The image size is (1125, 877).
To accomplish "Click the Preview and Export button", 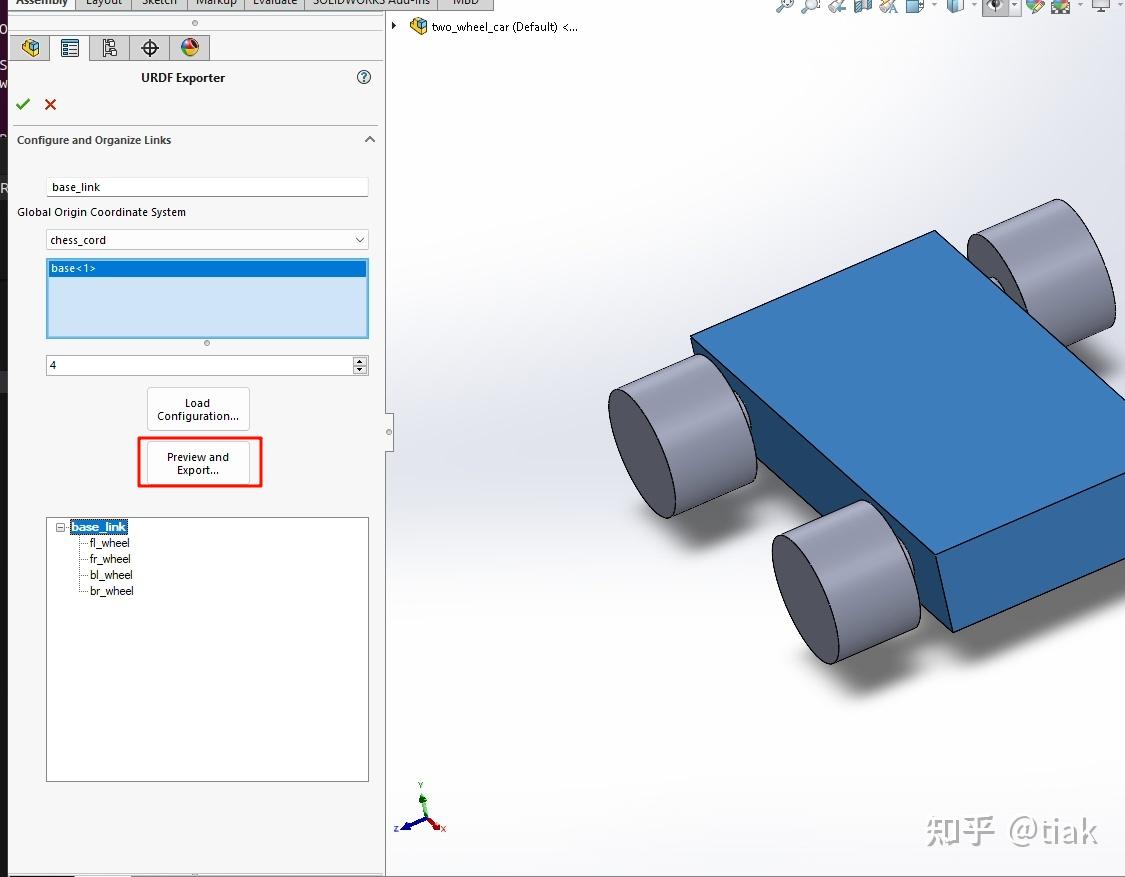I will [x=199, y=463].
